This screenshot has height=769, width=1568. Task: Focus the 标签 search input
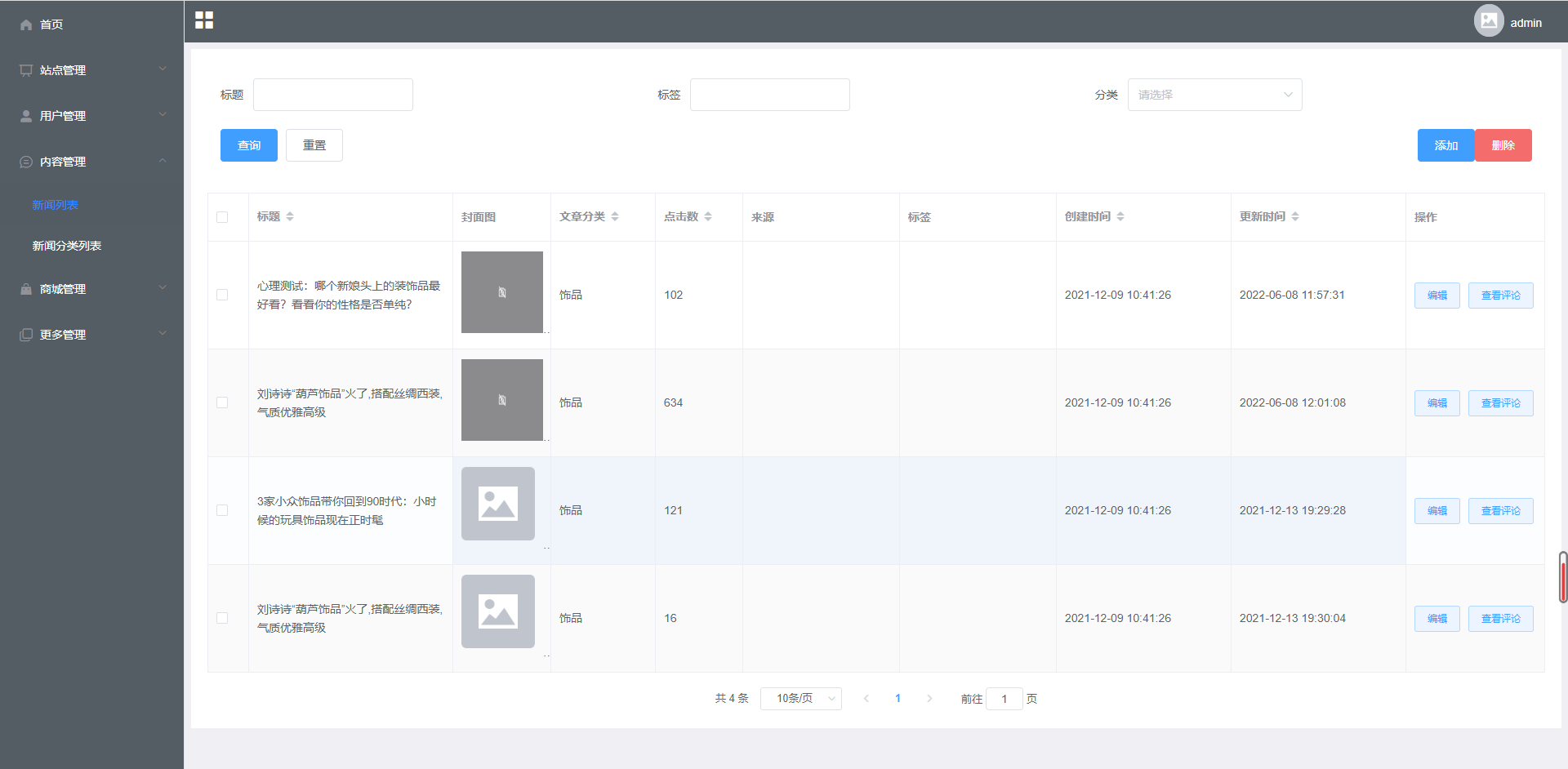(770, 95)
